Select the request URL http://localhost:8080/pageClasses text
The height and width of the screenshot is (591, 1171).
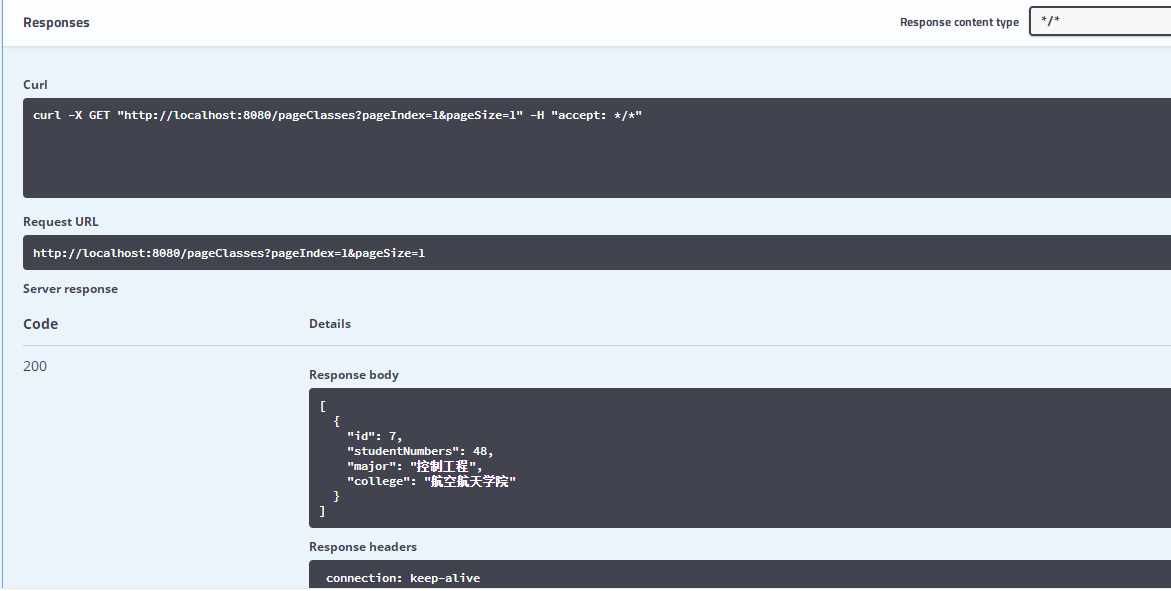tap(229, 253)
